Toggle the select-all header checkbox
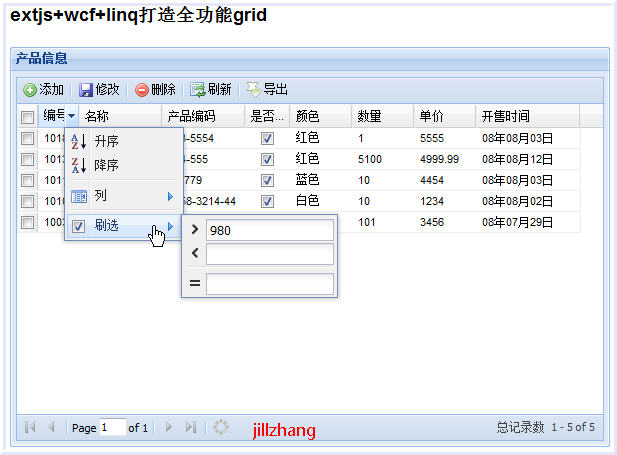 [x=28, y=117]
